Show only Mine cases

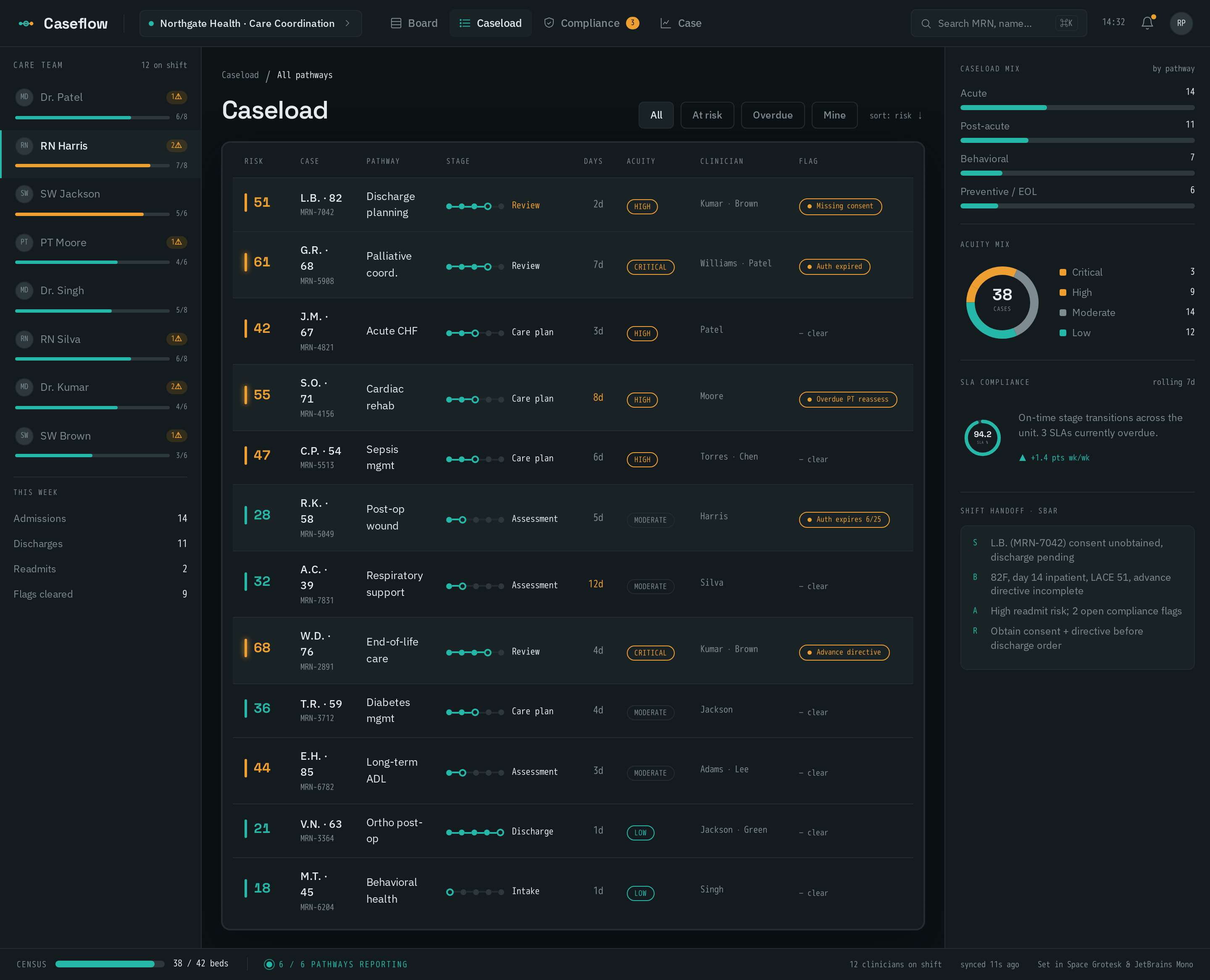coord(834,115)
